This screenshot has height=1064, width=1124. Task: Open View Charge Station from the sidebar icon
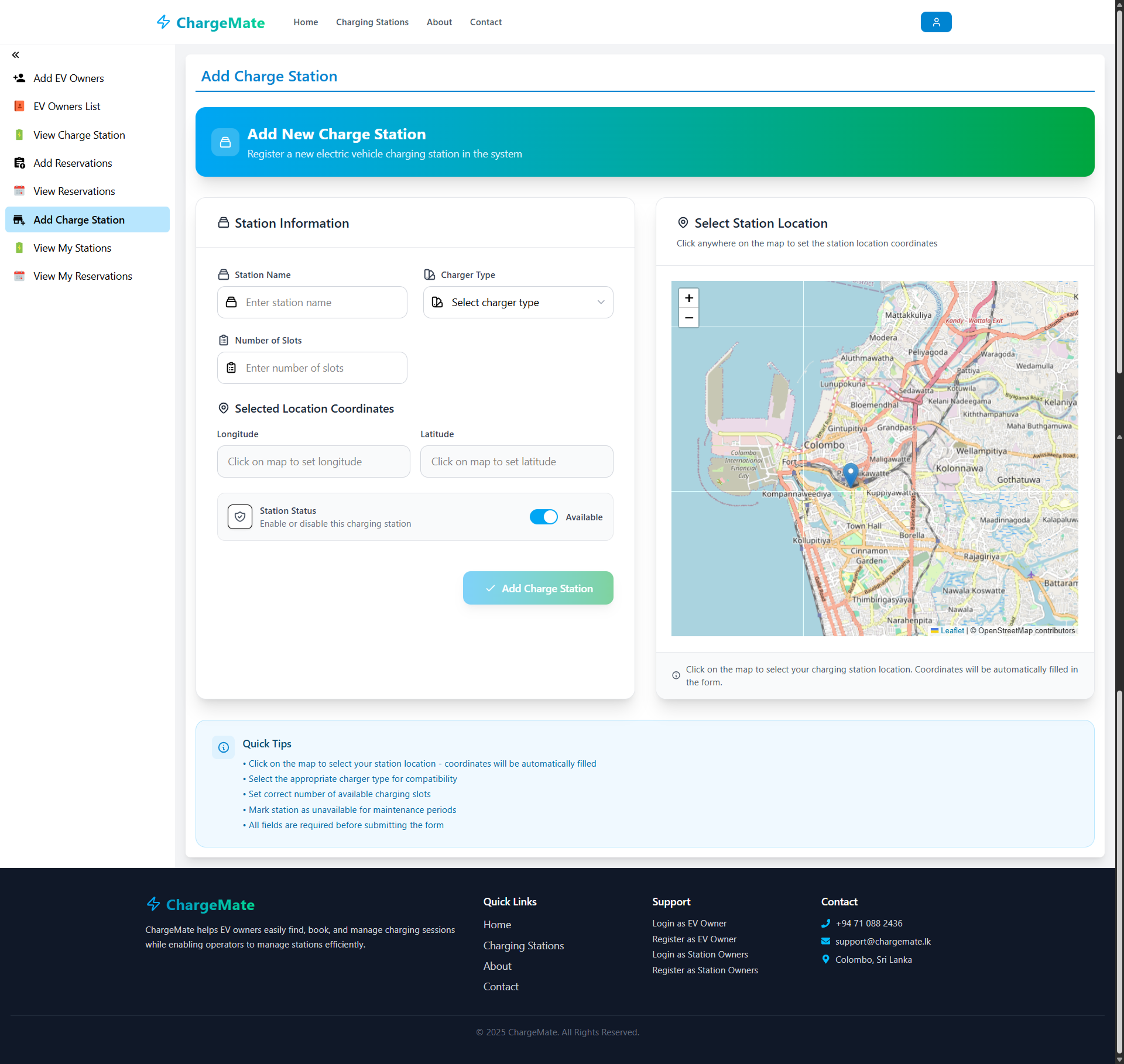tap(19, 135)
